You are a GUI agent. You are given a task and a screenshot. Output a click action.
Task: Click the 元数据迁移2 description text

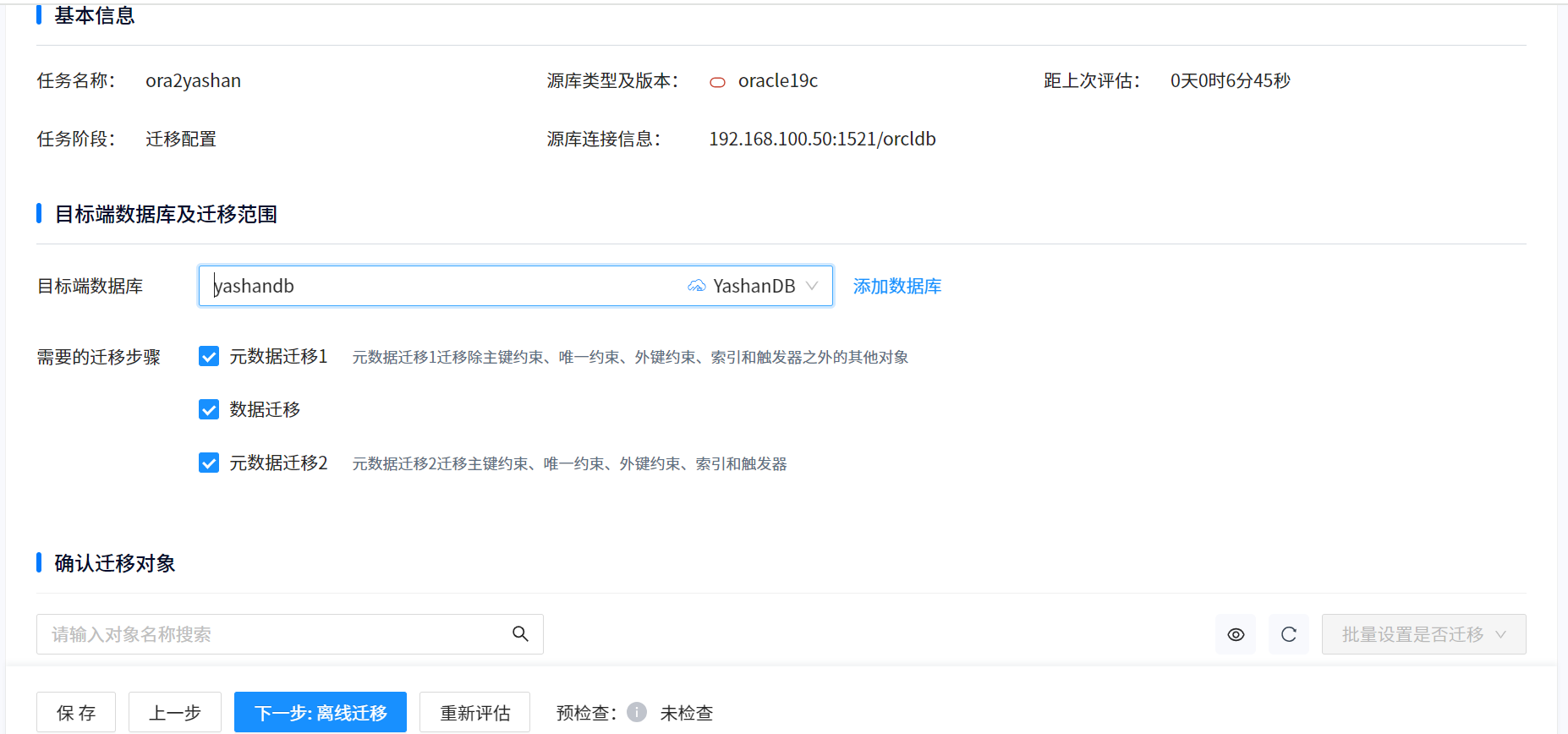tap(570, 463)
